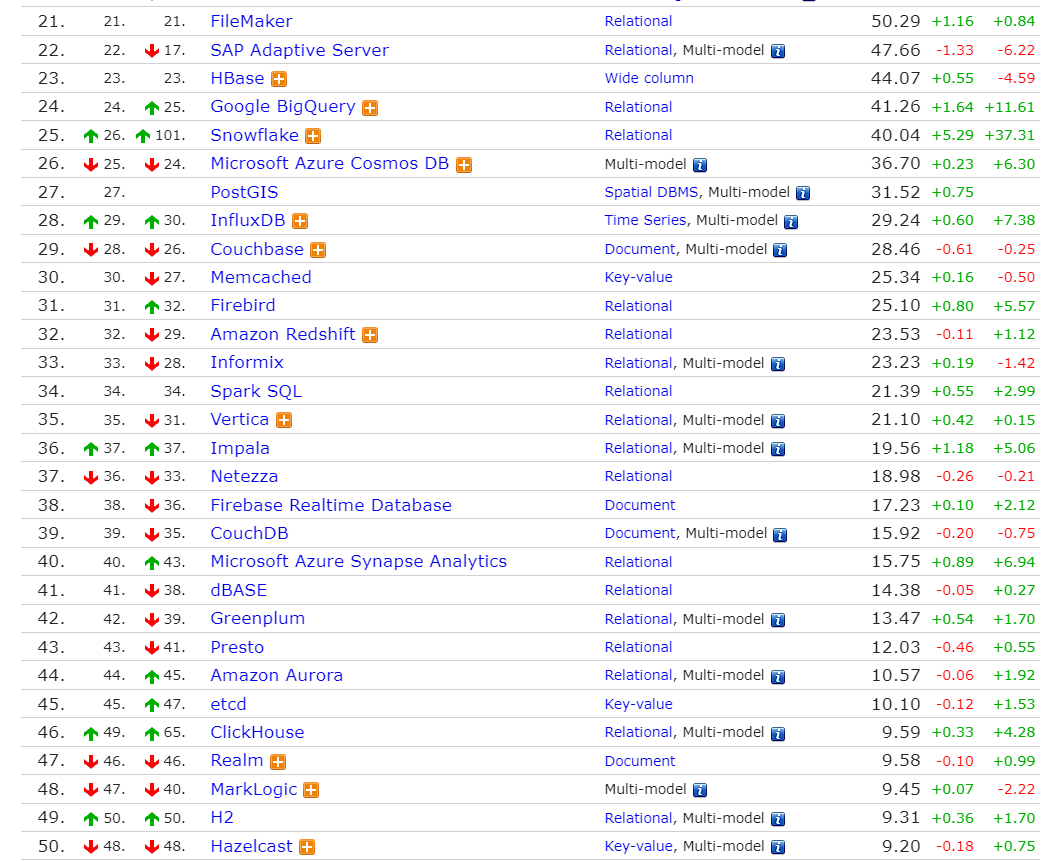The width and height of the screenshot is (1052, 861).
Task: Click the orange plus icon next to Couchbase
Action: pyautogui.click(x=318, y=250)
